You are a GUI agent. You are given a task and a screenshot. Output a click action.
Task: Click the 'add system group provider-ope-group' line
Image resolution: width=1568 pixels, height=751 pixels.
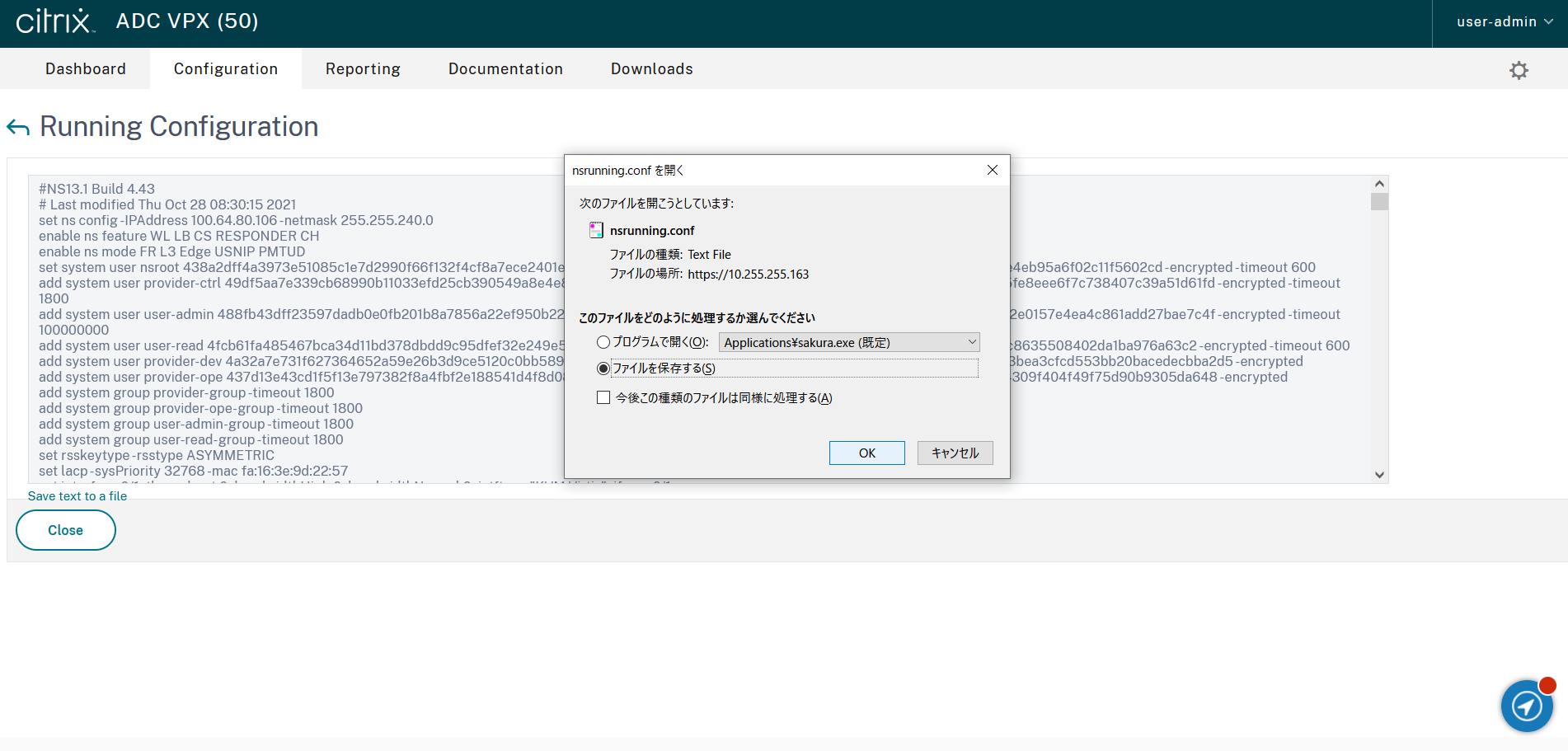(200, 408)
